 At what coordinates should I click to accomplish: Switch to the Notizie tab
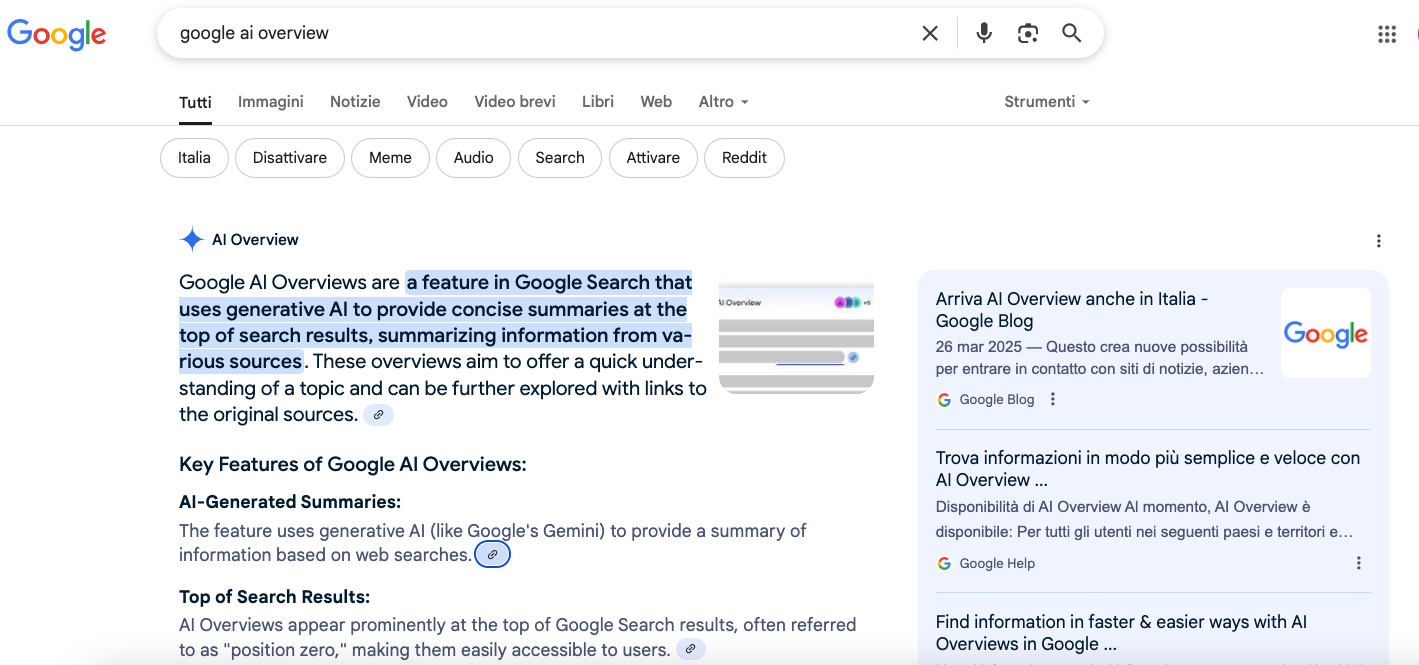355,102
